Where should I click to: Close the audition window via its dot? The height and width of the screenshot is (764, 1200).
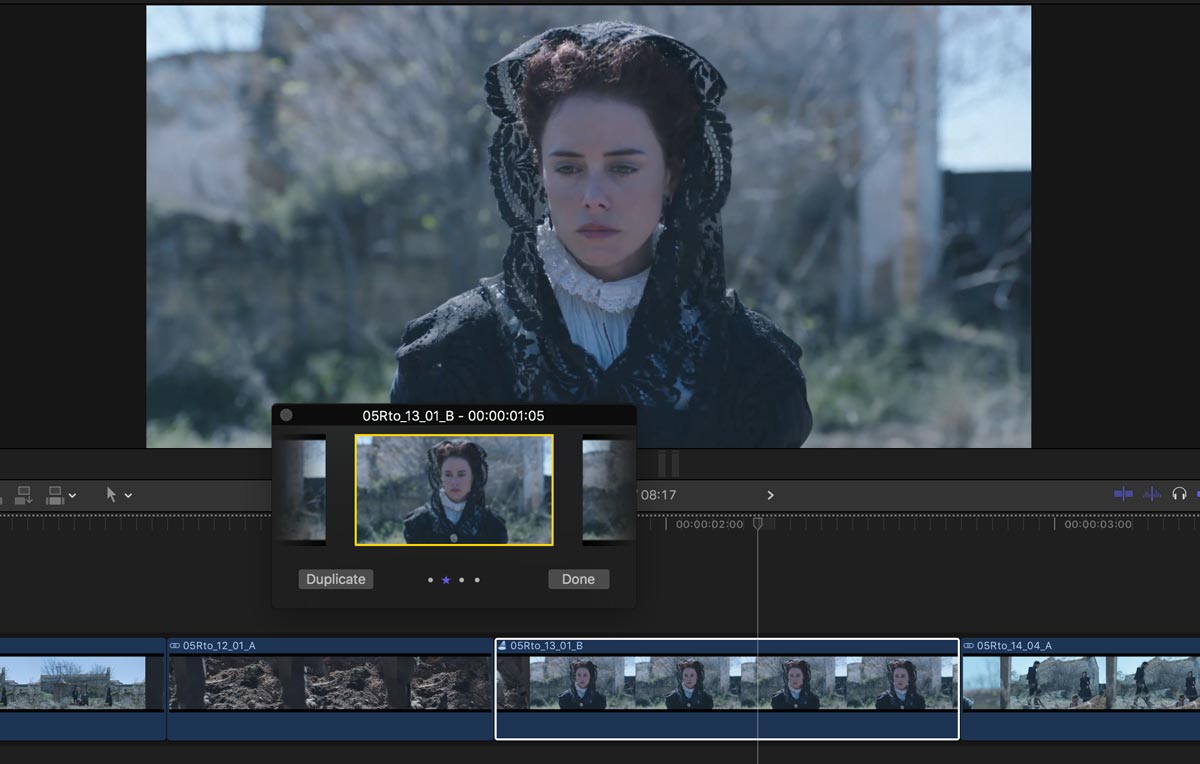click(x=286, y=415)
